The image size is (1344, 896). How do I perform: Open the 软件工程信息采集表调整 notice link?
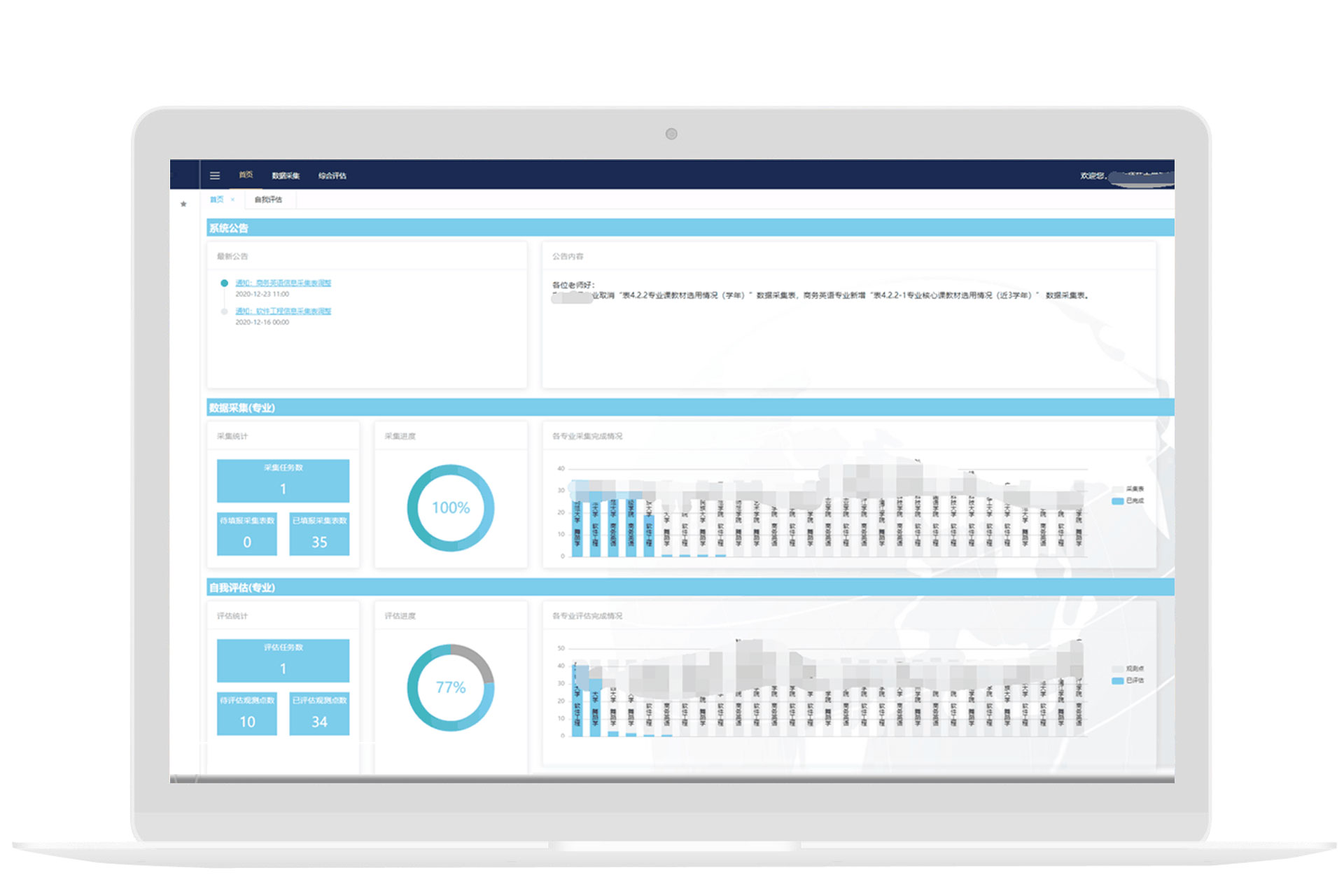tap(283, 311)
